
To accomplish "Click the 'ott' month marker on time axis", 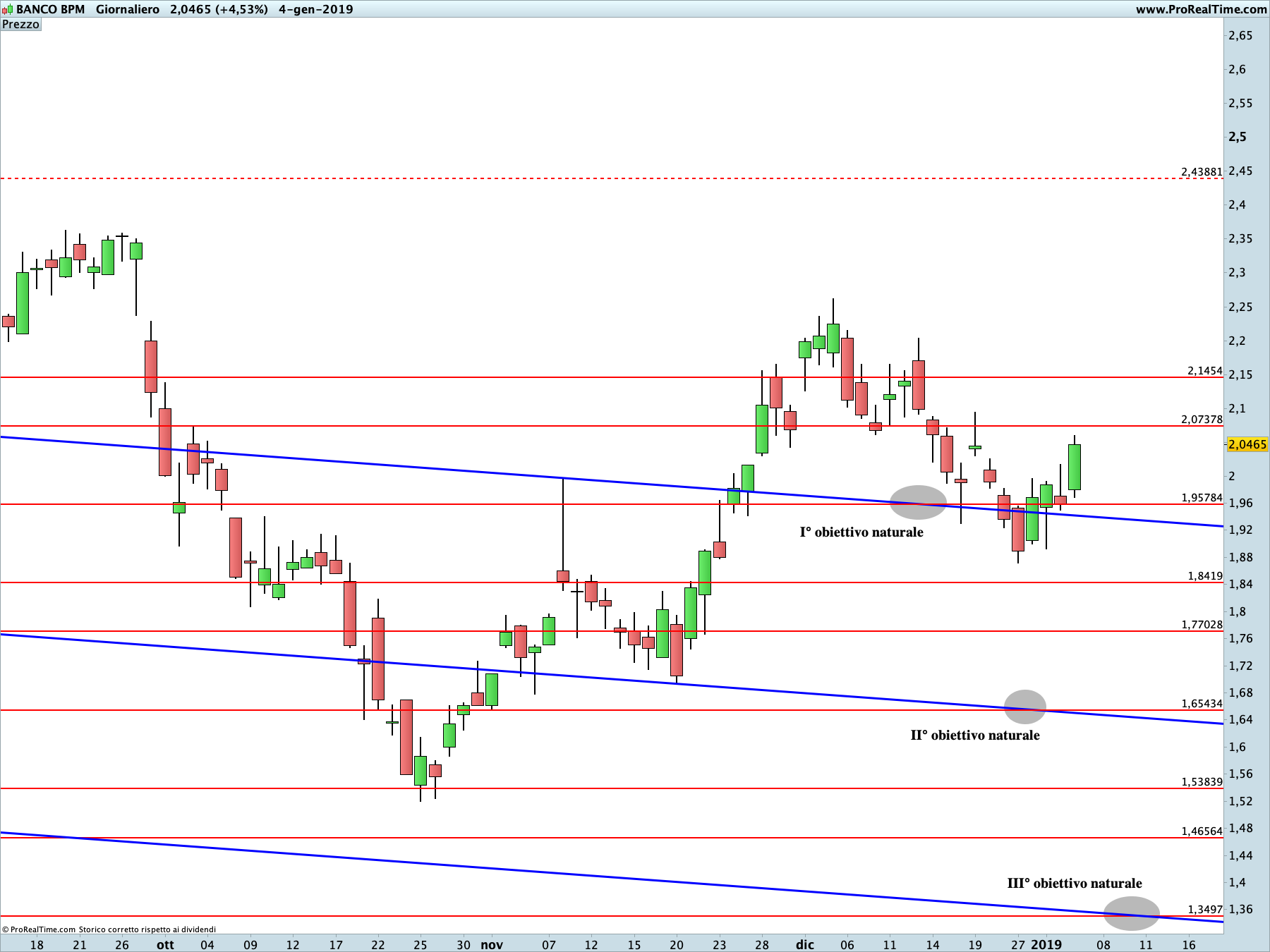I will pos(165,944).
